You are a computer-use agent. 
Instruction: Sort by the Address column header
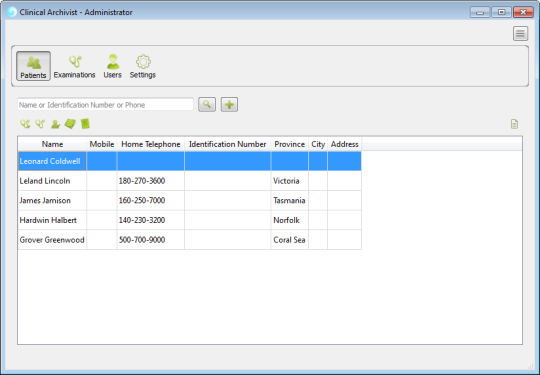click(x=345, y=144)
